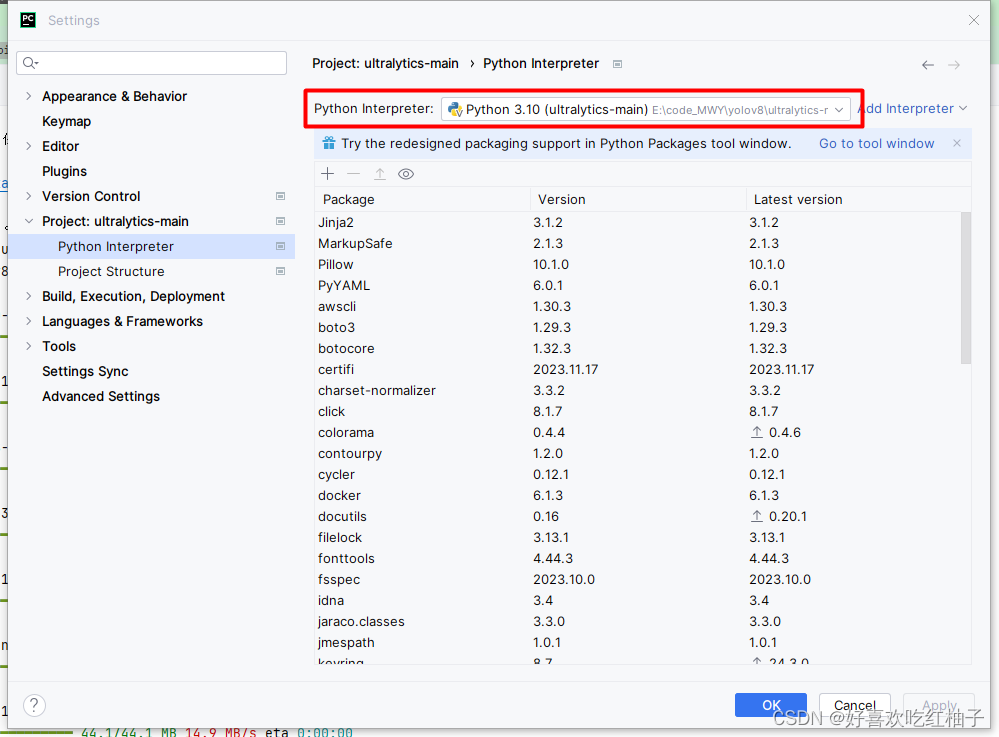The image size is (999, 737).
Task: Click docutils' latest version 0.20.1
Action: click(787, 517)
